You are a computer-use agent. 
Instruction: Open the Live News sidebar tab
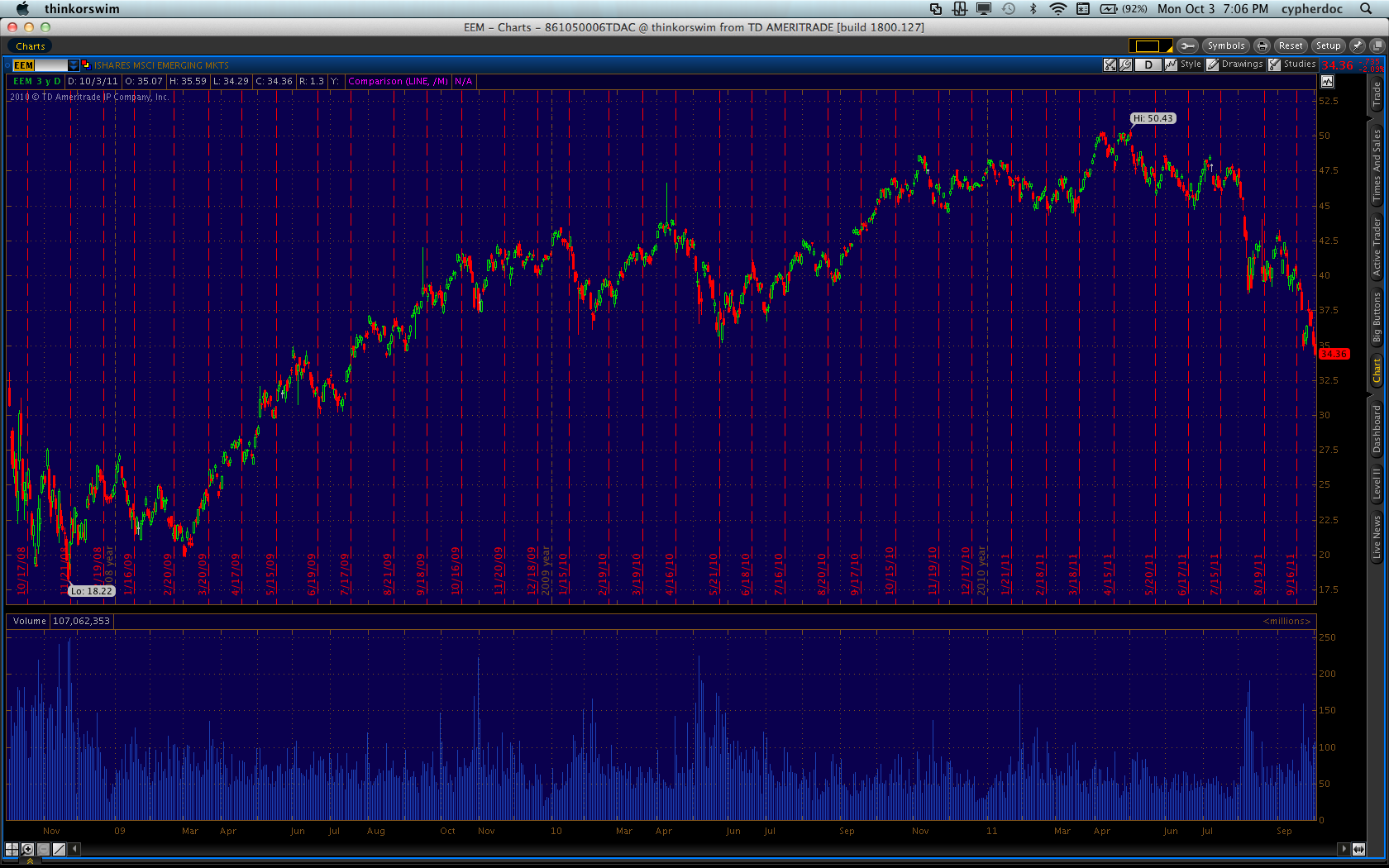coord(1377,537)
